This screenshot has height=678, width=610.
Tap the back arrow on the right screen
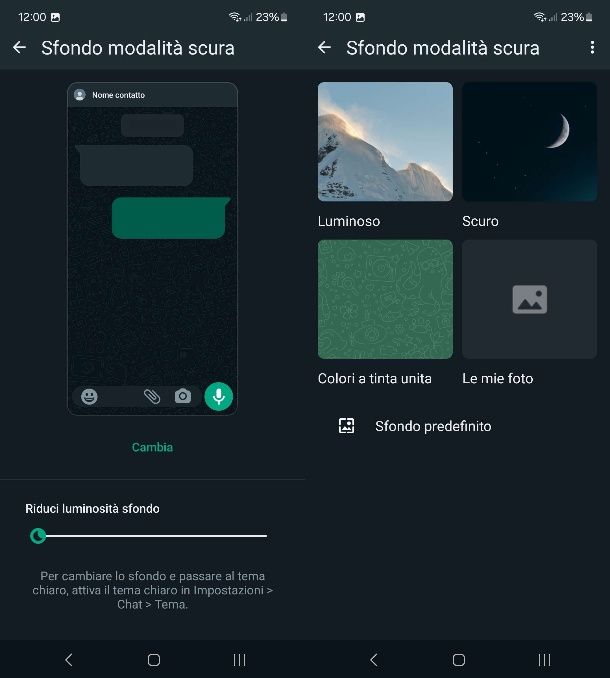click(324, 48)
